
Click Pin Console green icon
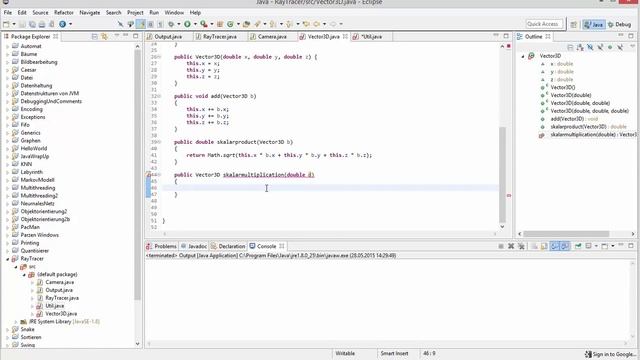click(x=578, y=246)
